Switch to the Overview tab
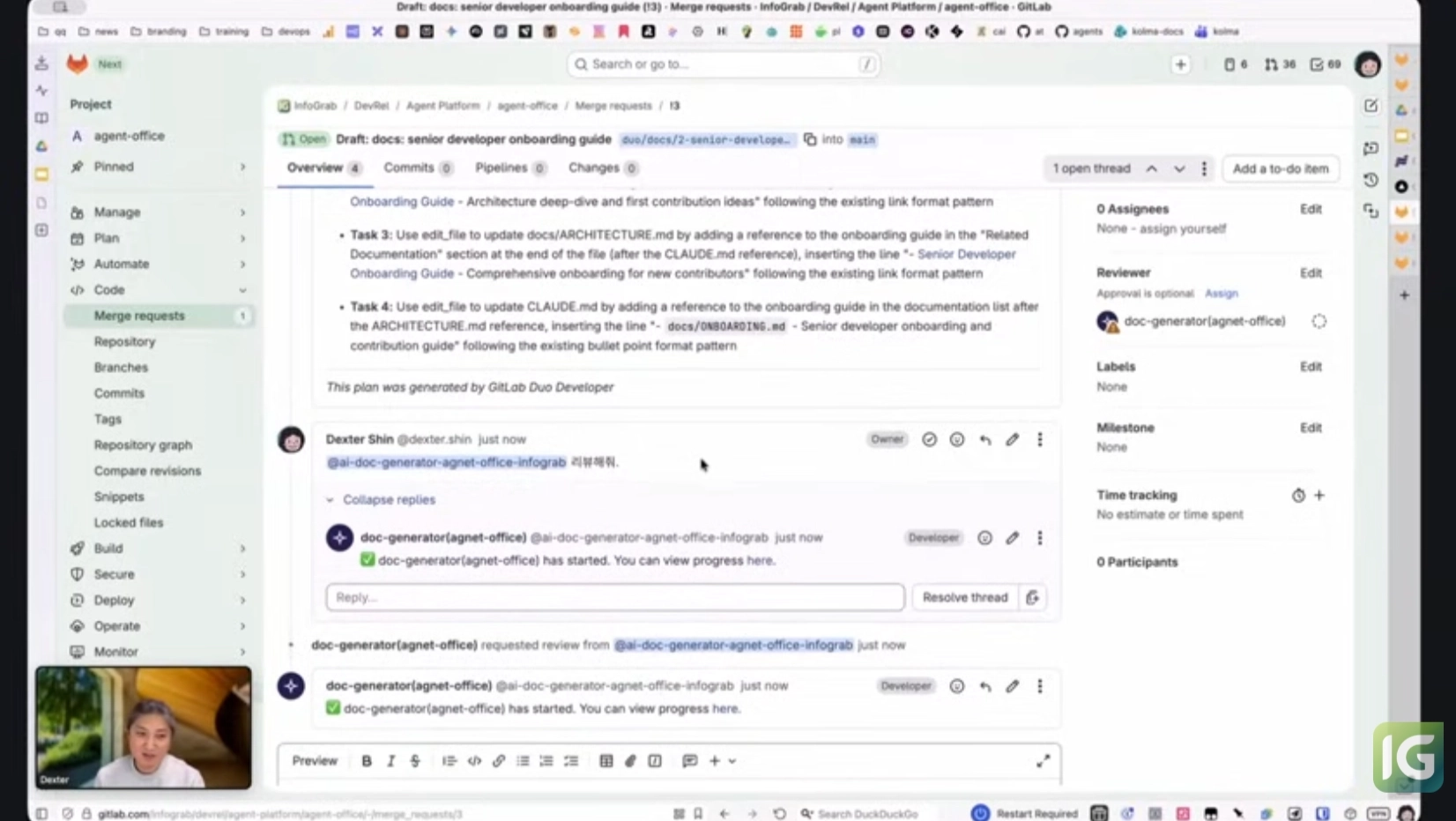This screenshot has height=821, width=1456. point(323,168)
